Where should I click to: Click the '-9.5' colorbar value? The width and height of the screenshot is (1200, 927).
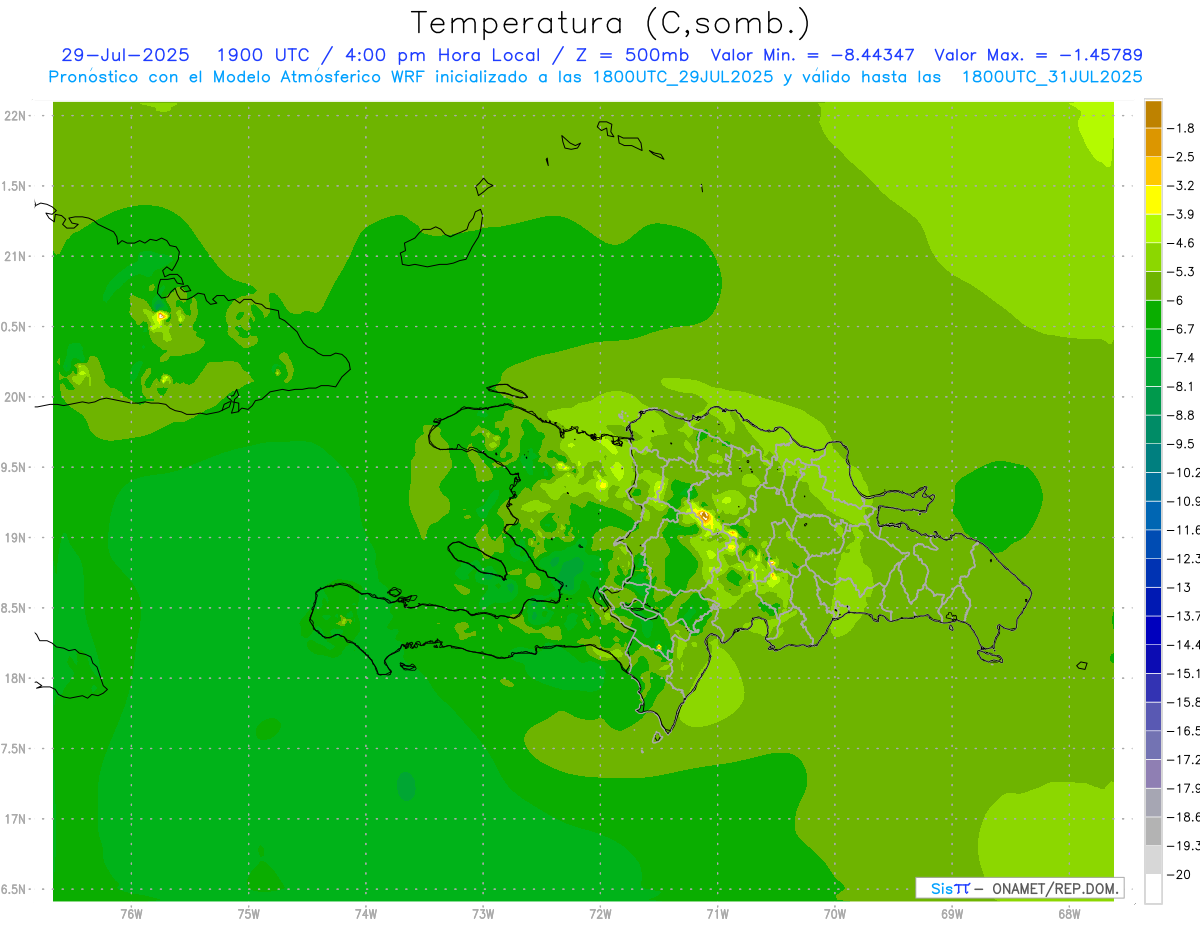point(1181,444)
